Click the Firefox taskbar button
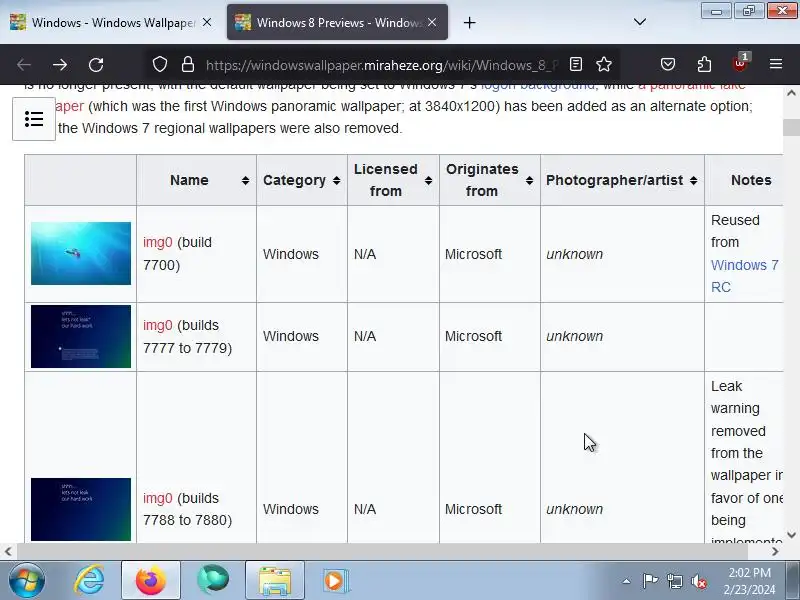The height and width of the screenshot is (600, 800). pos(151,580)
